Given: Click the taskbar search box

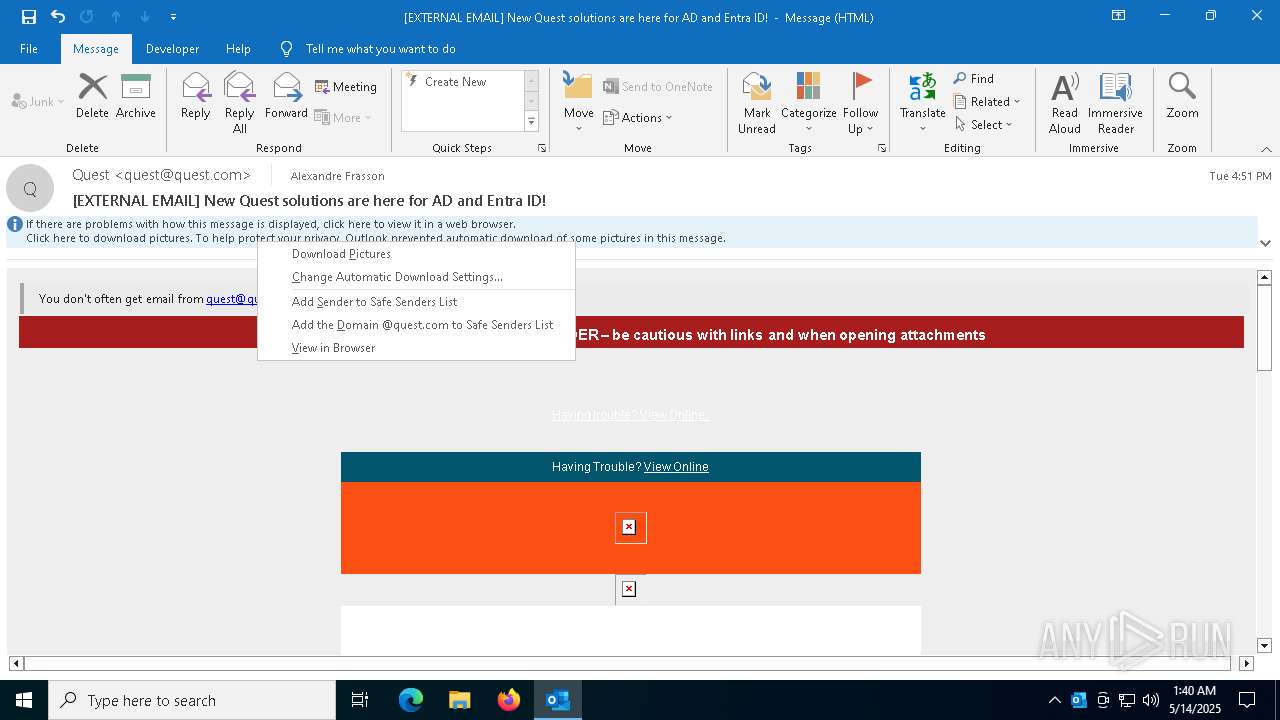Looking at the screenshot, I should [x=192, y=700].
